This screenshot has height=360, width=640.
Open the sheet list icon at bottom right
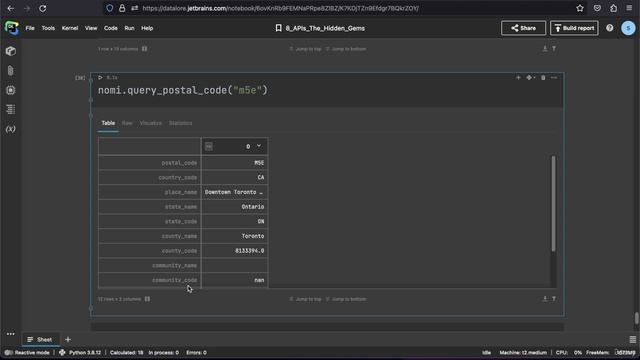pos(632,339)
